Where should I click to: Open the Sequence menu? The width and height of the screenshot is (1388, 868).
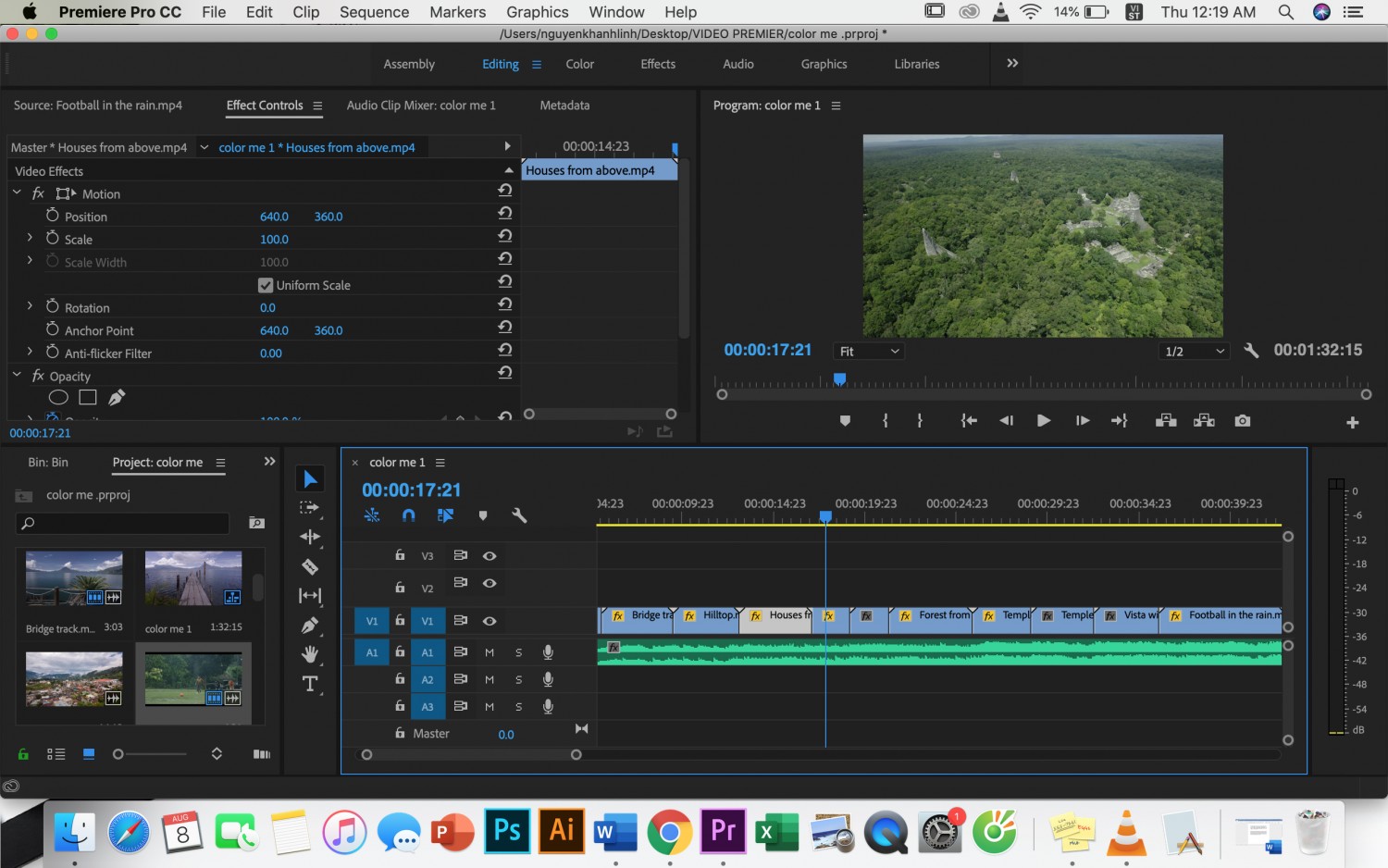point(374,12)
